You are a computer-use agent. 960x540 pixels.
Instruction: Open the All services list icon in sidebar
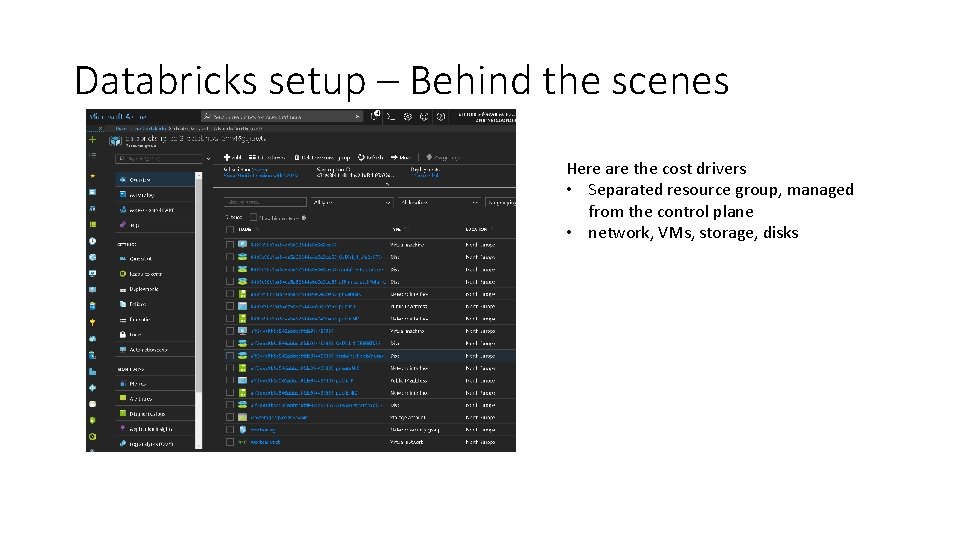pyautogui.click(x=92, y=155)
